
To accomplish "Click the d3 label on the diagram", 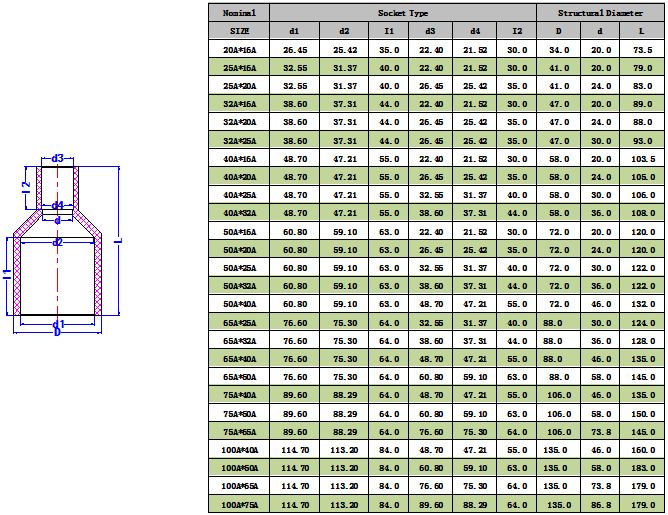I will (x=57, y=158).
